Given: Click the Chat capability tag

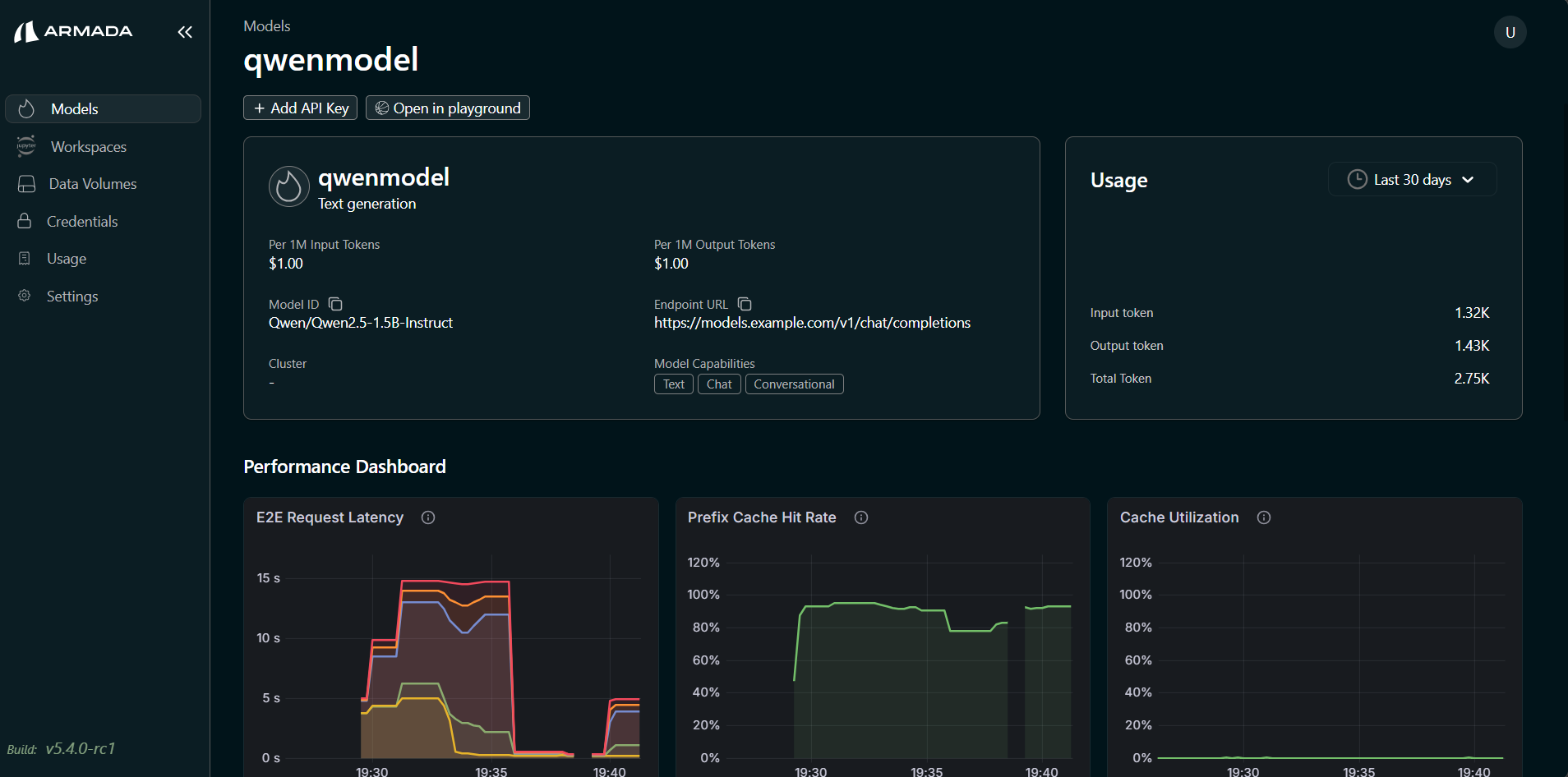Looking at the screenshot, I should tap(719, 384).
